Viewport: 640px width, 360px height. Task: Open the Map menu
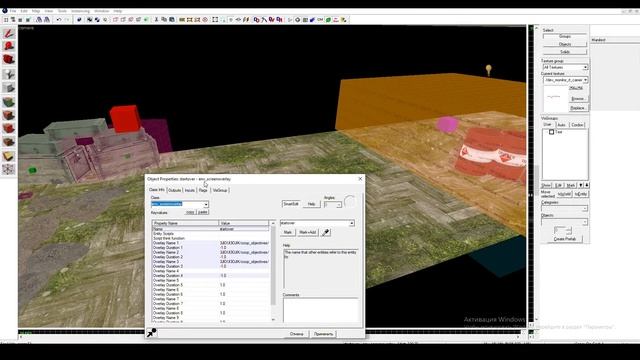36,11
